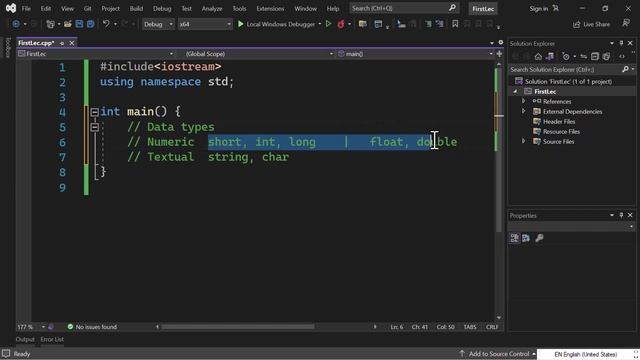Click the new project icon
640x360 pixels.
coord(50,24)
